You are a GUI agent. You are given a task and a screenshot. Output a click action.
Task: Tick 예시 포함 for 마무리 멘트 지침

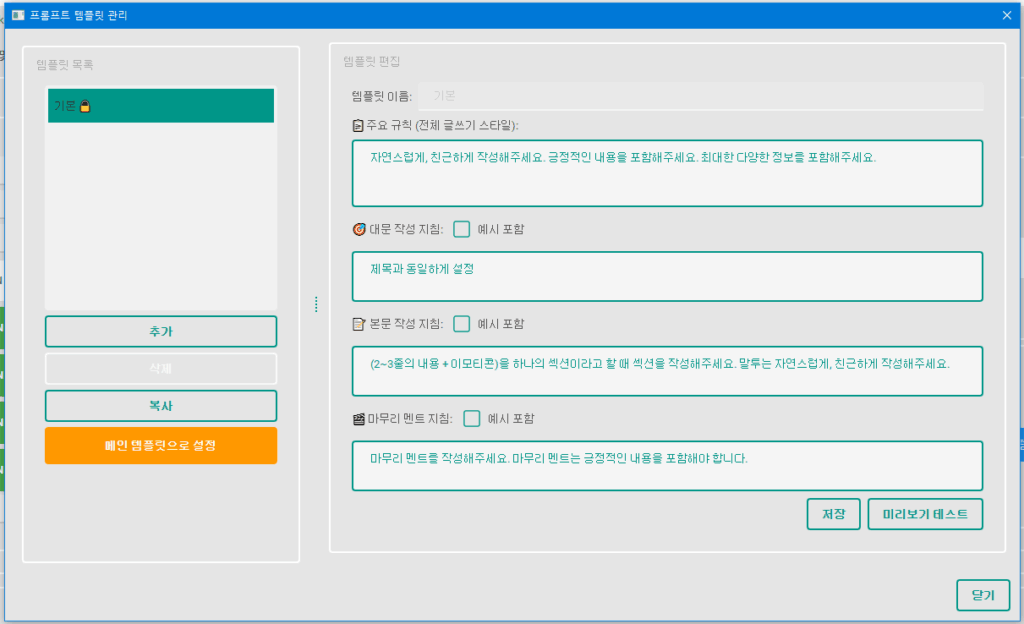471,418
